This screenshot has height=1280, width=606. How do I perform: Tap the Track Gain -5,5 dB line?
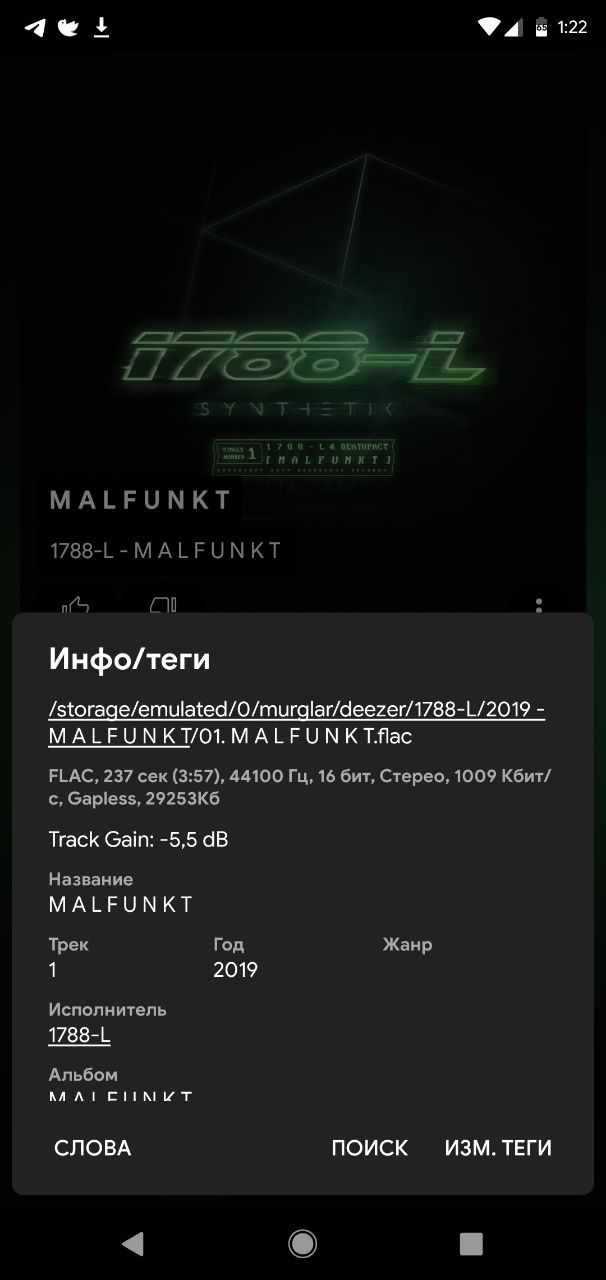tap(138, 839)
